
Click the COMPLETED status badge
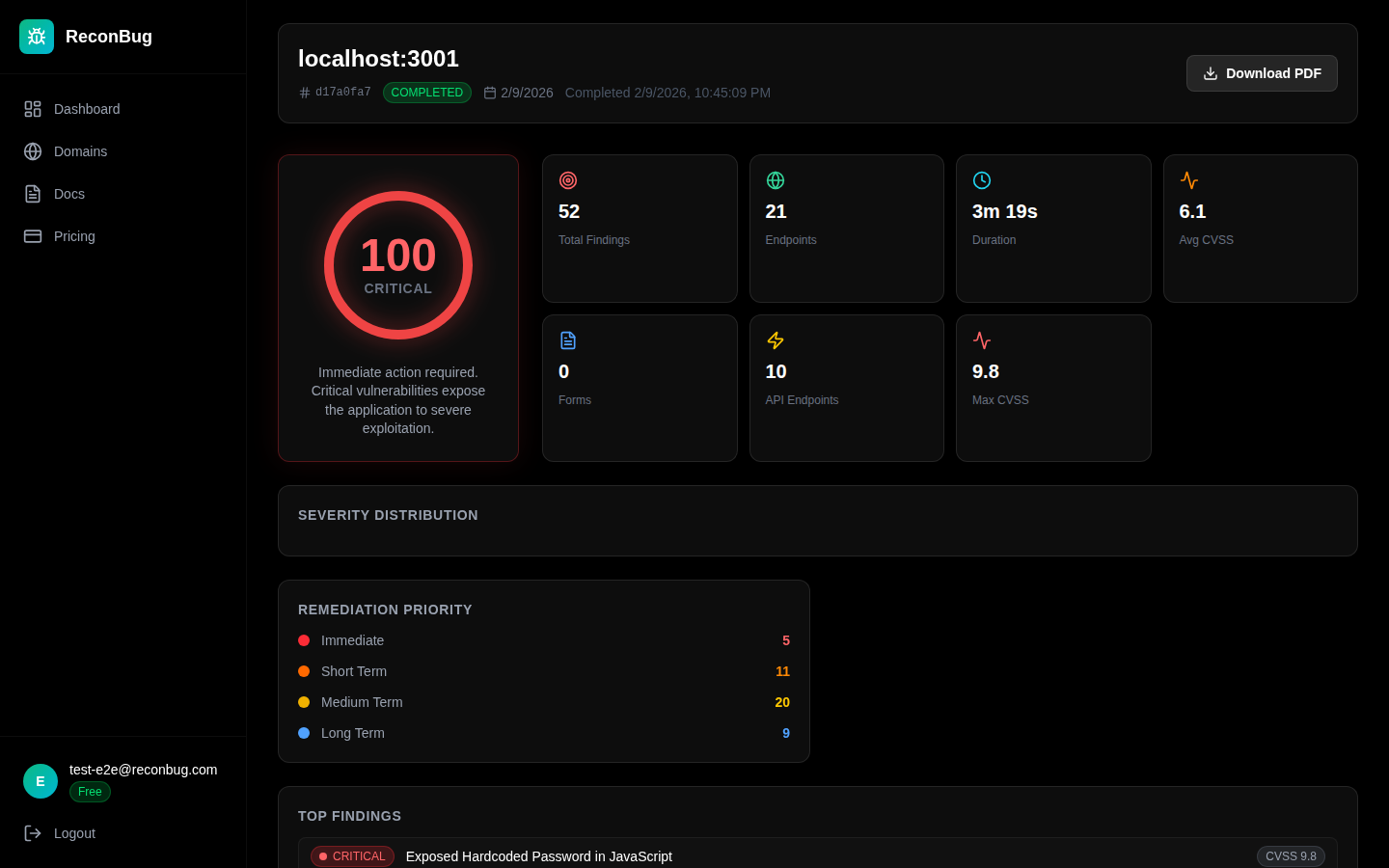click(427, 93)
